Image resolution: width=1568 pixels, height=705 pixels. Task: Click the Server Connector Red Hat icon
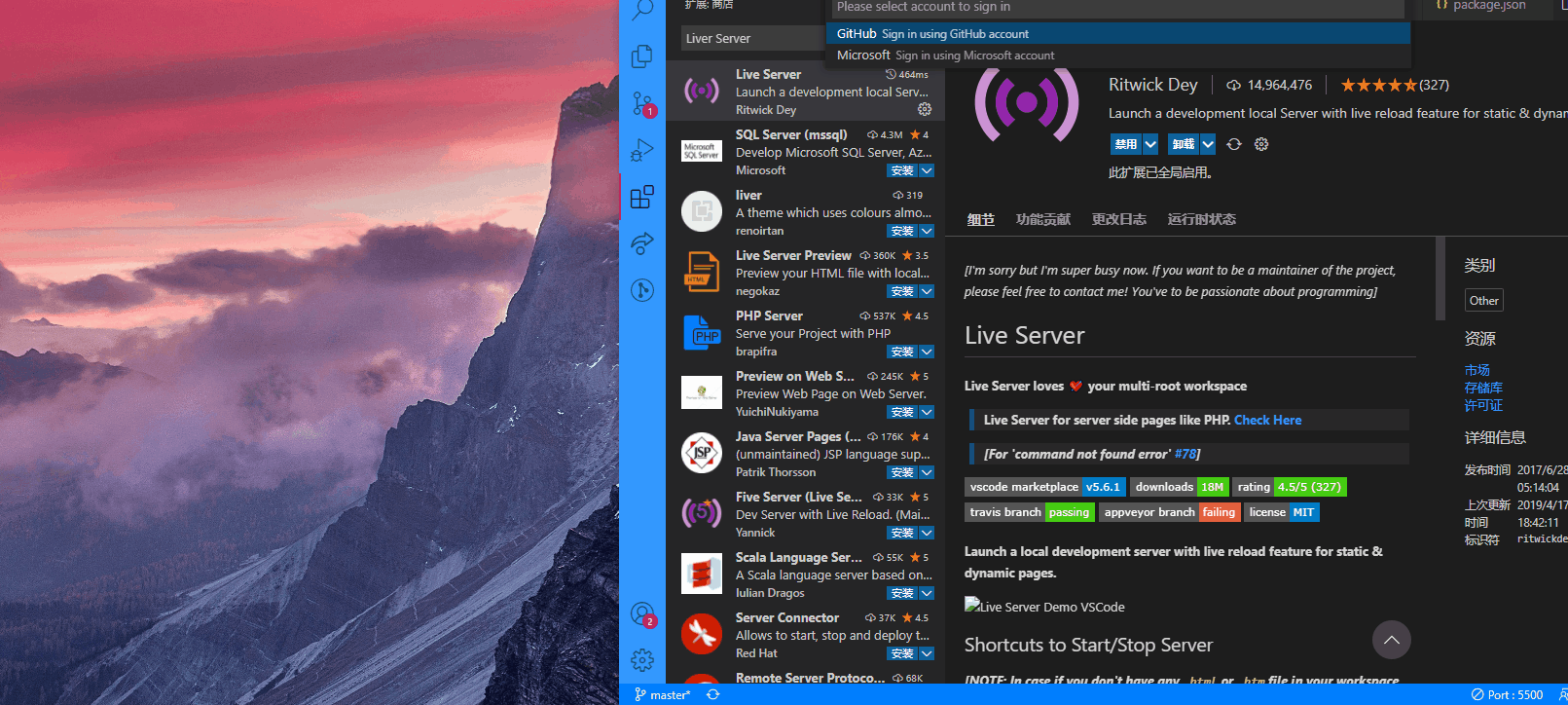[x=701, y=634]
